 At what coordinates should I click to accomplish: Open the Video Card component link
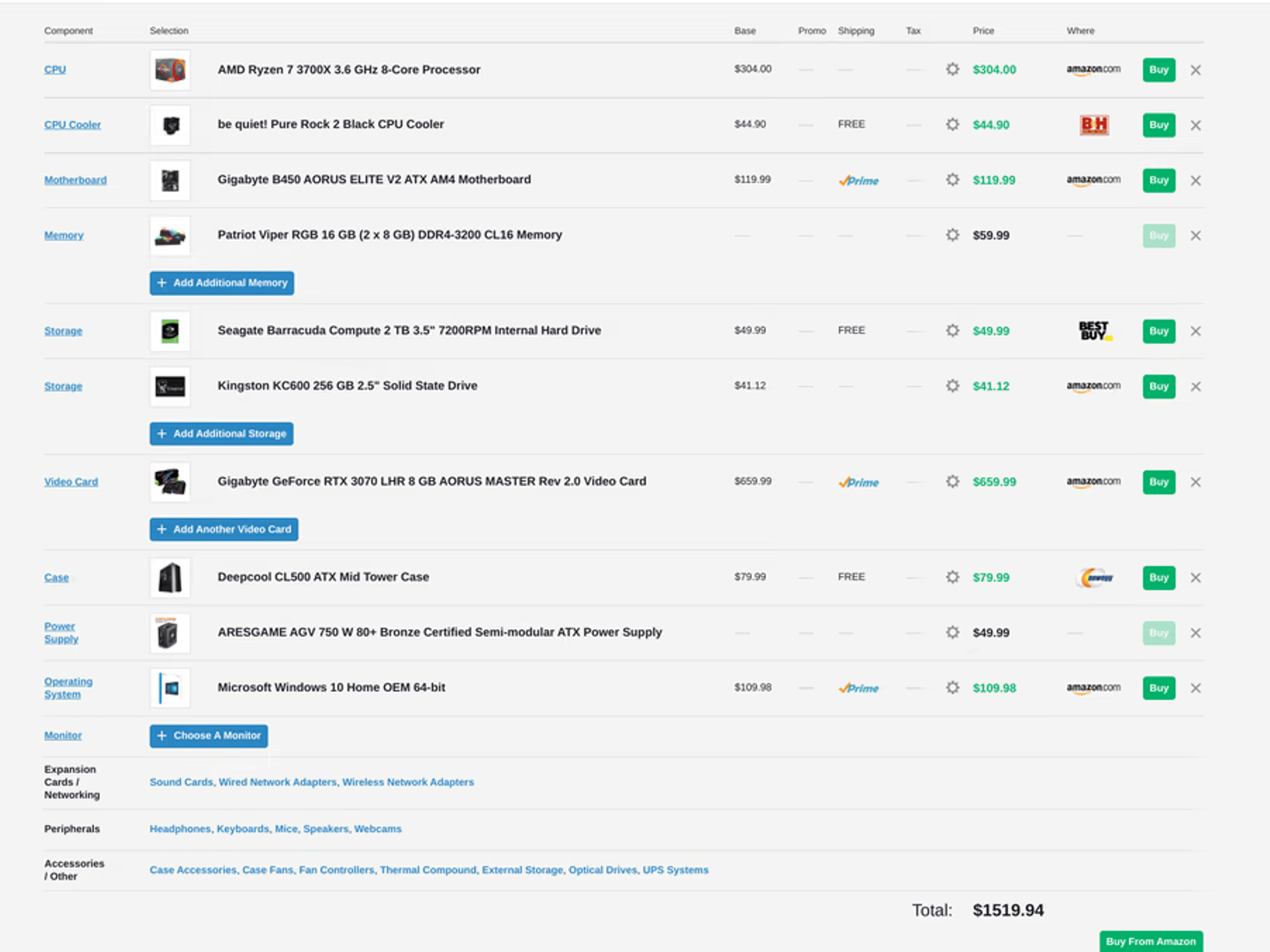(71, 482)
